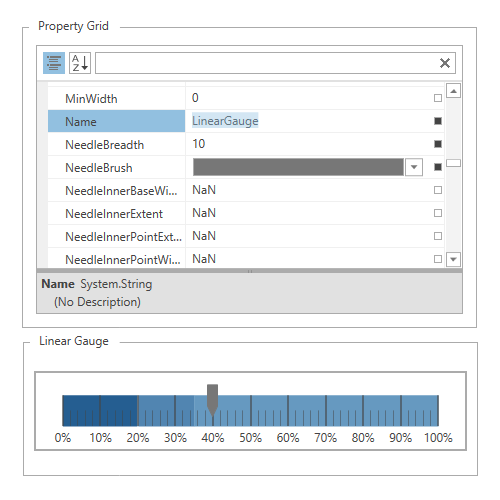Screen dimensions: 500x500
Task: Click the gray NeedleBrush color swatch
Action: click(x=298, y=167)
